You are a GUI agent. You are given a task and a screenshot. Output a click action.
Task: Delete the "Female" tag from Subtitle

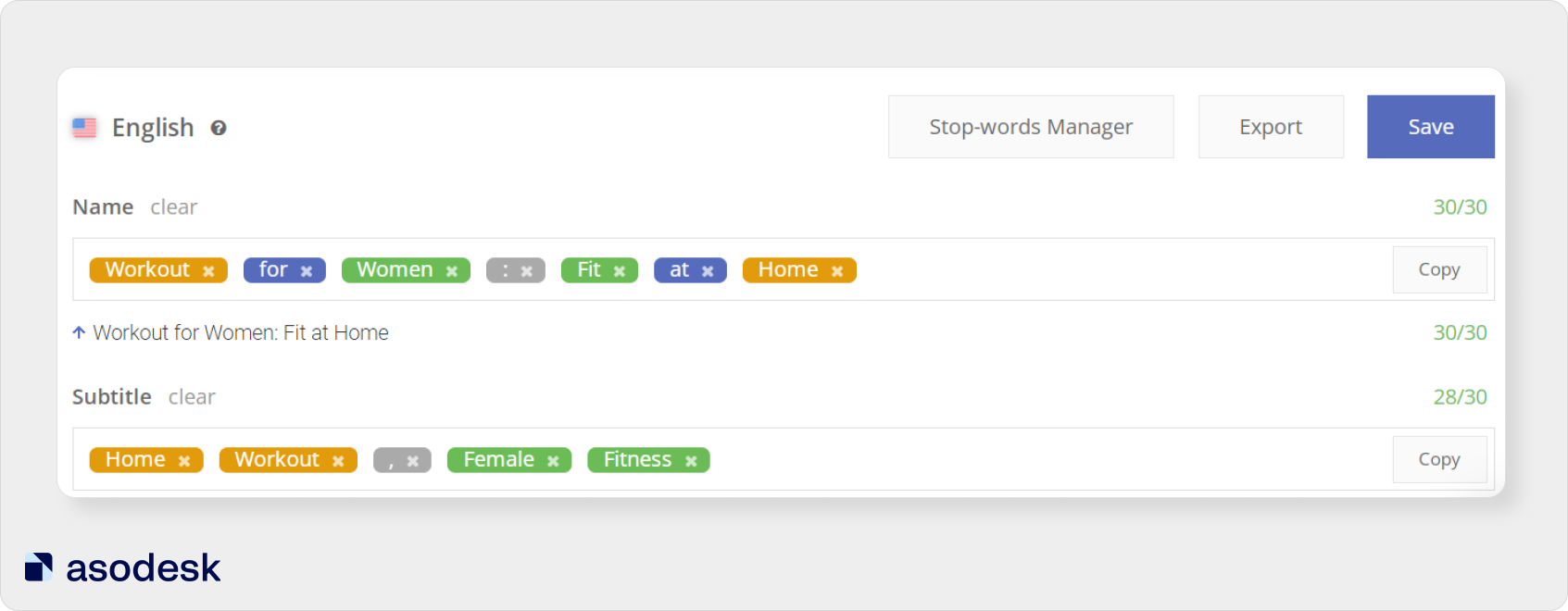click(553, 461)
